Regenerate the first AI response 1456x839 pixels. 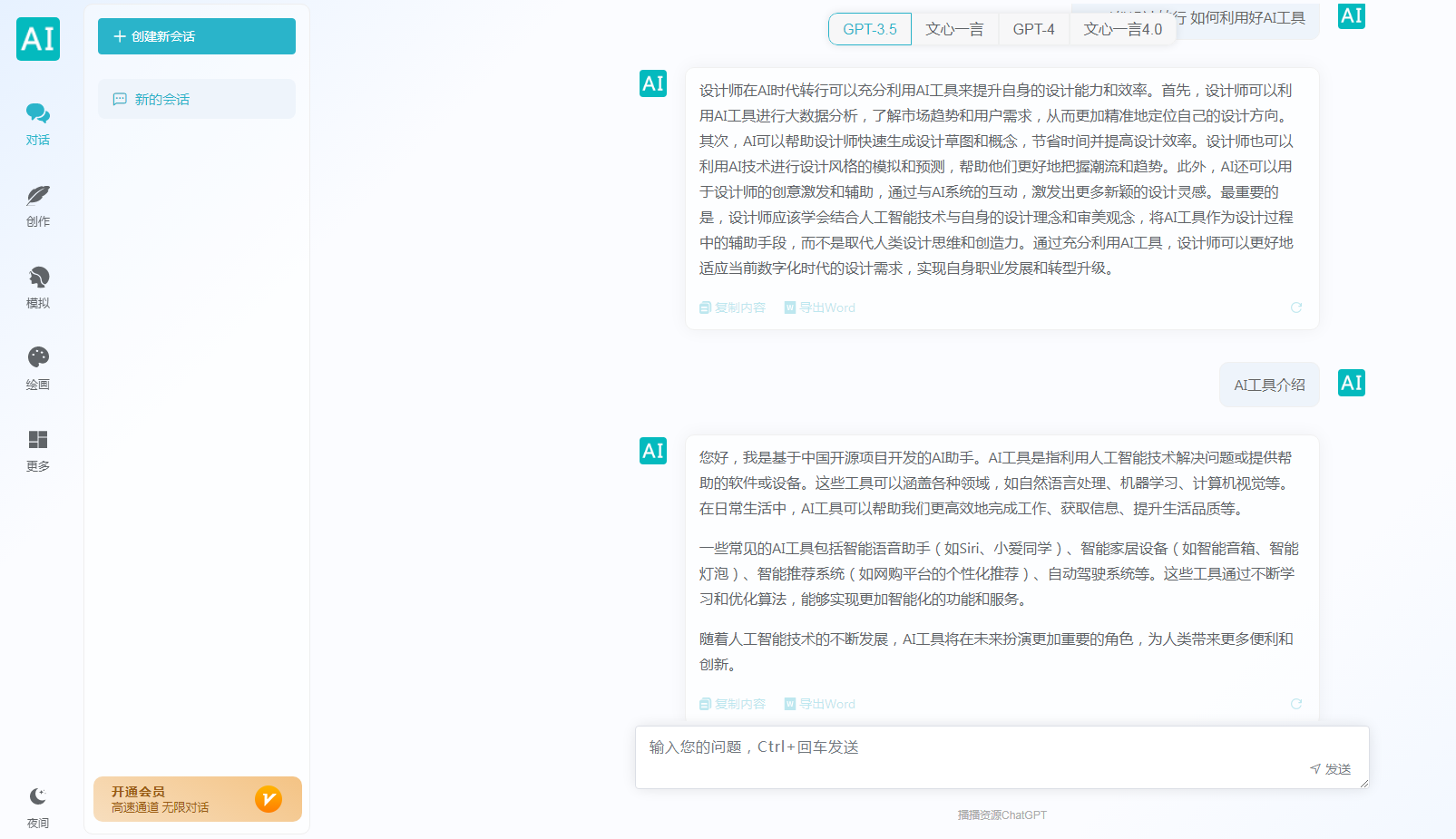(1296, 307)
